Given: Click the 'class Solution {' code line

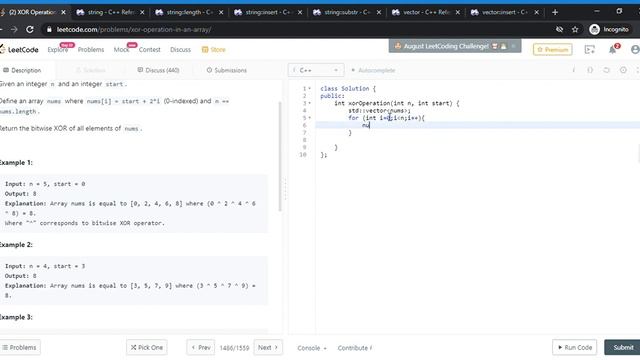Looking at the screenshot, I should pos(348,89).
